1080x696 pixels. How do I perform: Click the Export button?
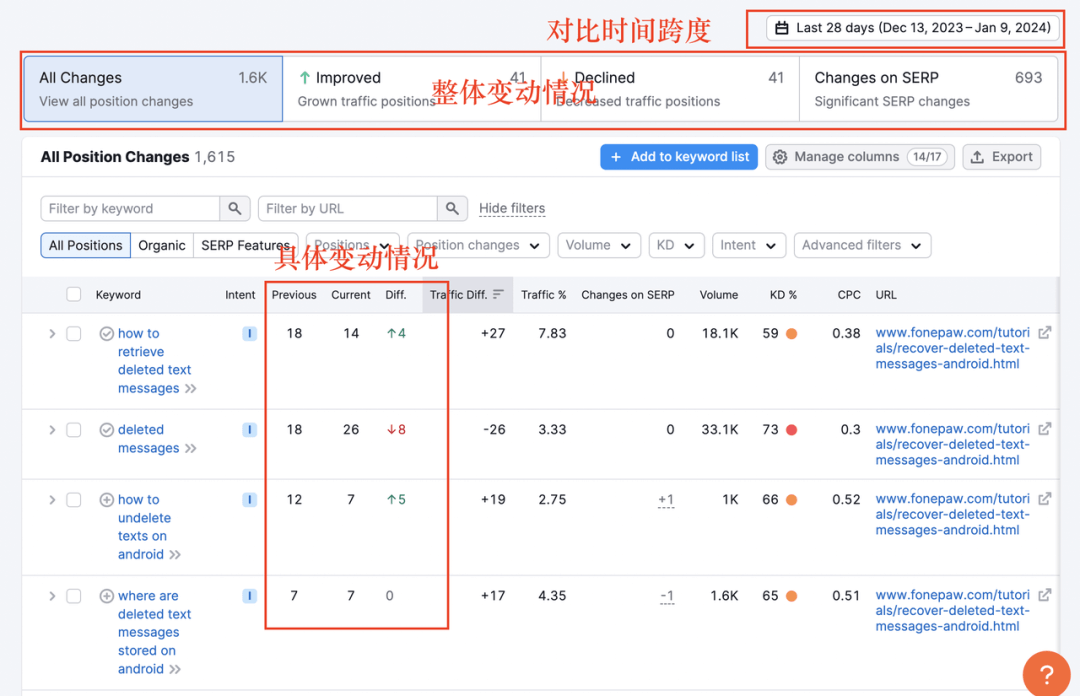point(1001,157)
